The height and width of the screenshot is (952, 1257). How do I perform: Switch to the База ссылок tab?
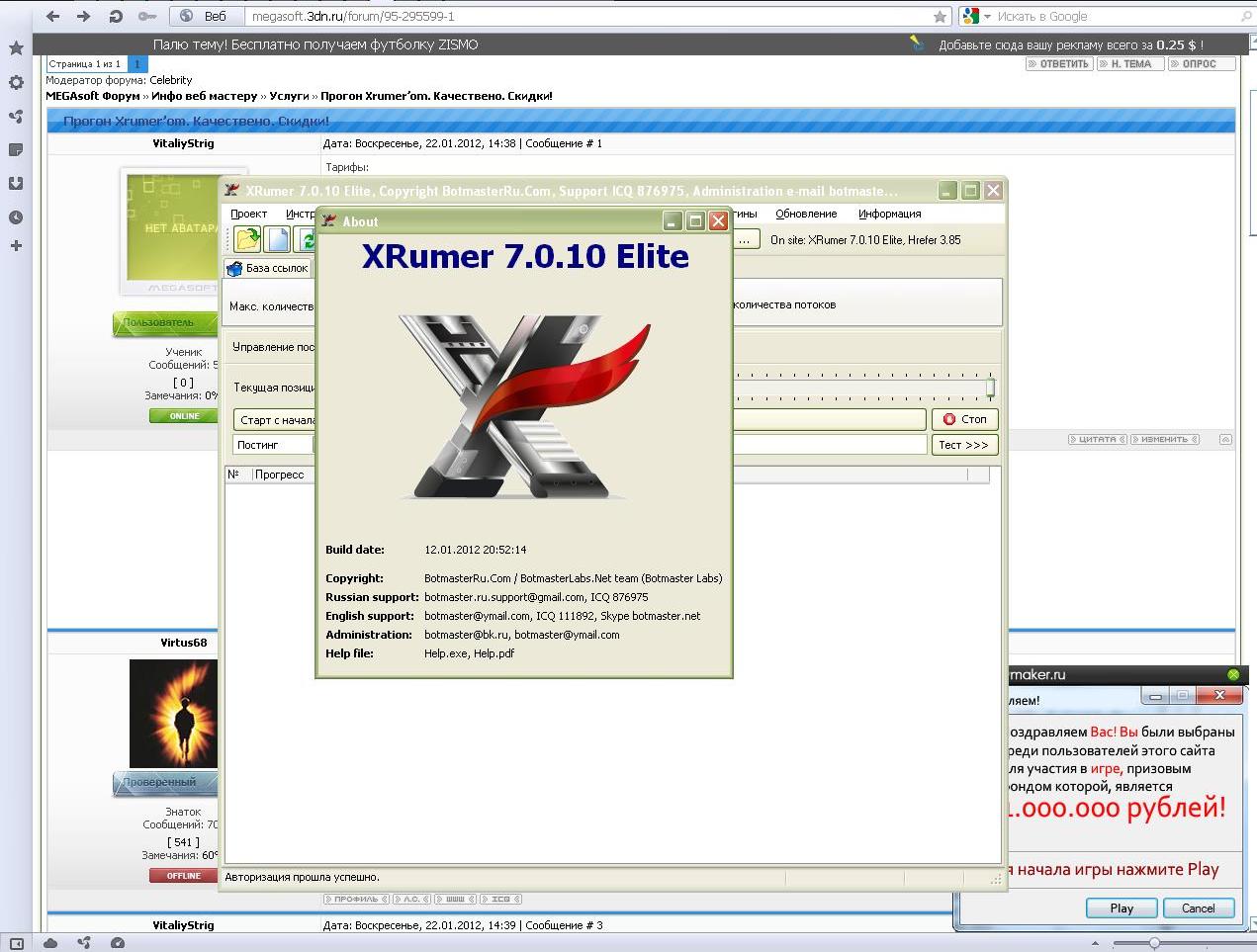click(268, 268)
